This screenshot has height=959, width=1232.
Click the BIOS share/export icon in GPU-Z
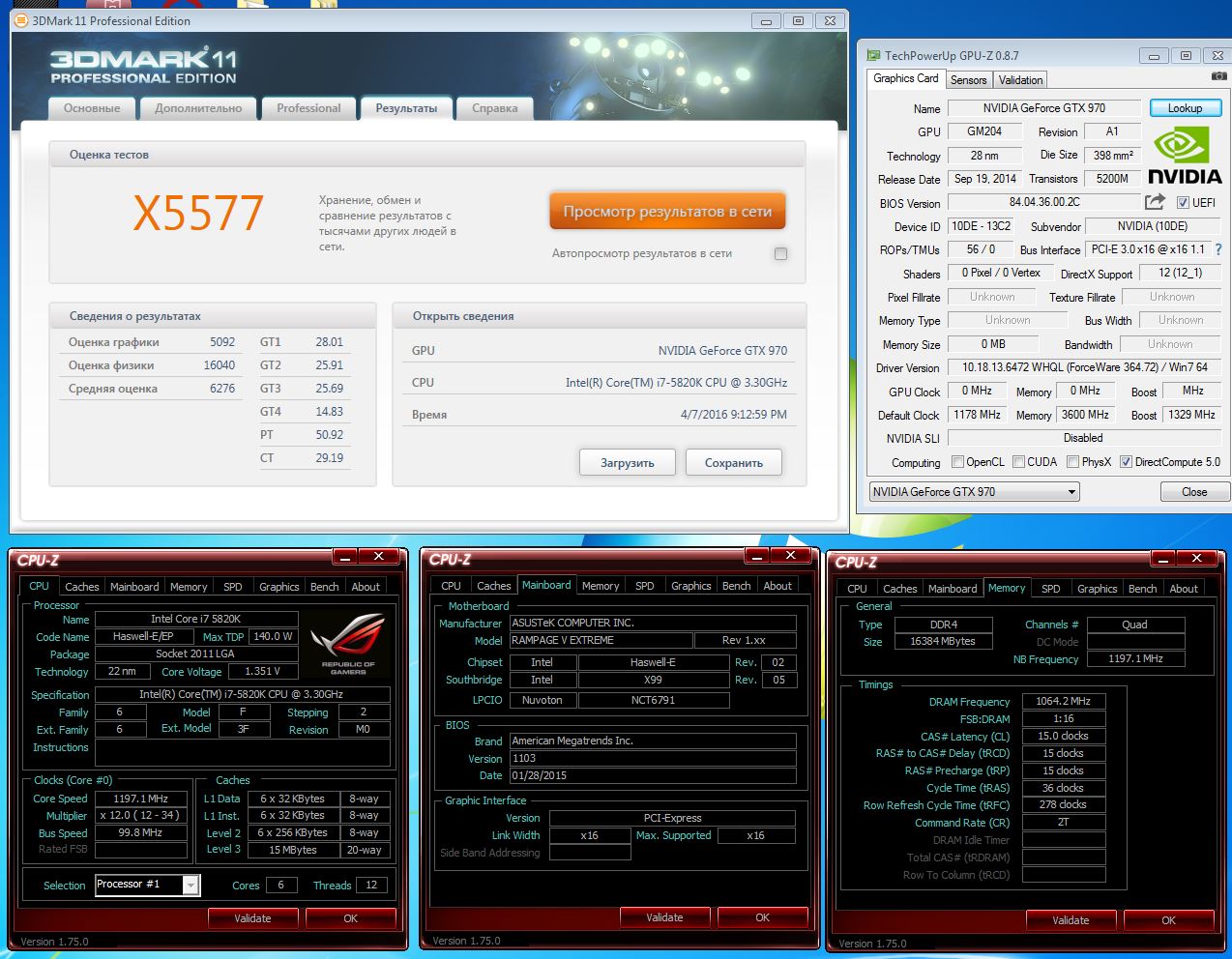(1156, 202)
